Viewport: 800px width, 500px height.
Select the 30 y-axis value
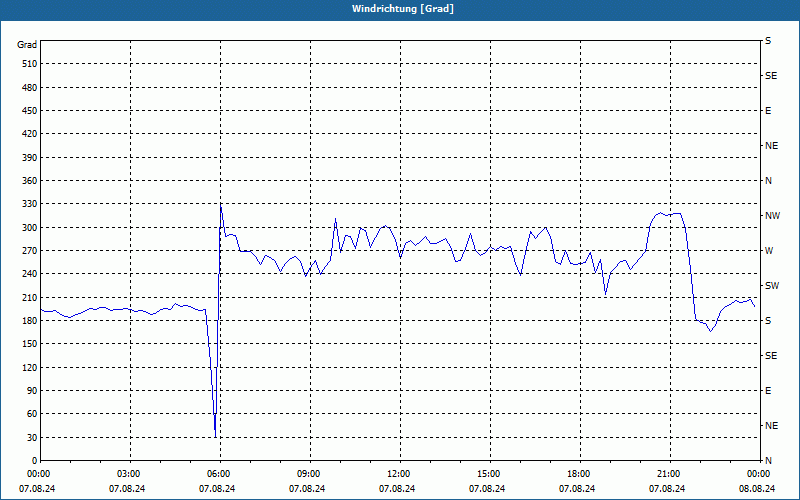click(x=32, y=438)
